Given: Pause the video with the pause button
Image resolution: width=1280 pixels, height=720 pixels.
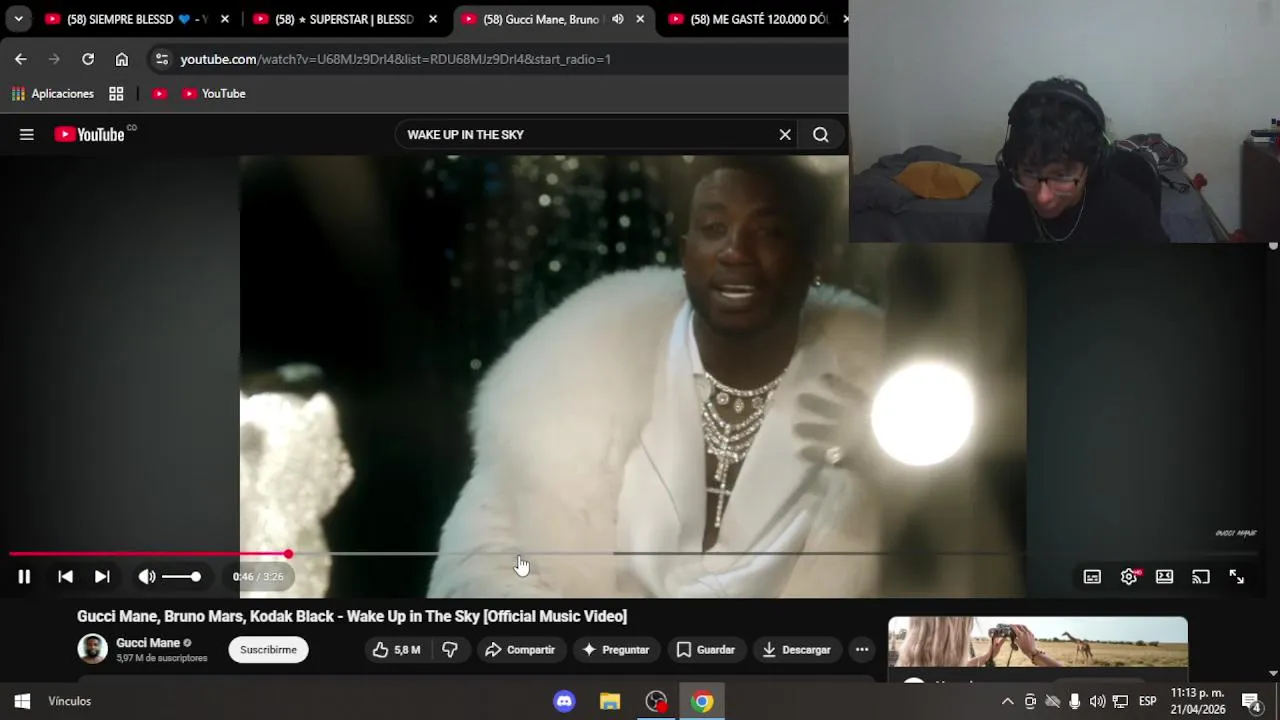Looking at the screenshot, I should (x=24, y=577).
